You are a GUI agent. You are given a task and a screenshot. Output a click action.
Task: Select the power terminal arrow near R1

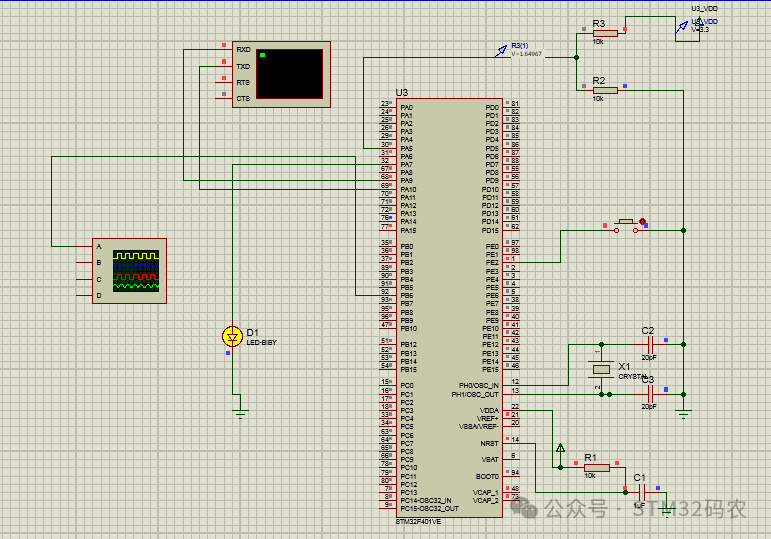[560, 448]
